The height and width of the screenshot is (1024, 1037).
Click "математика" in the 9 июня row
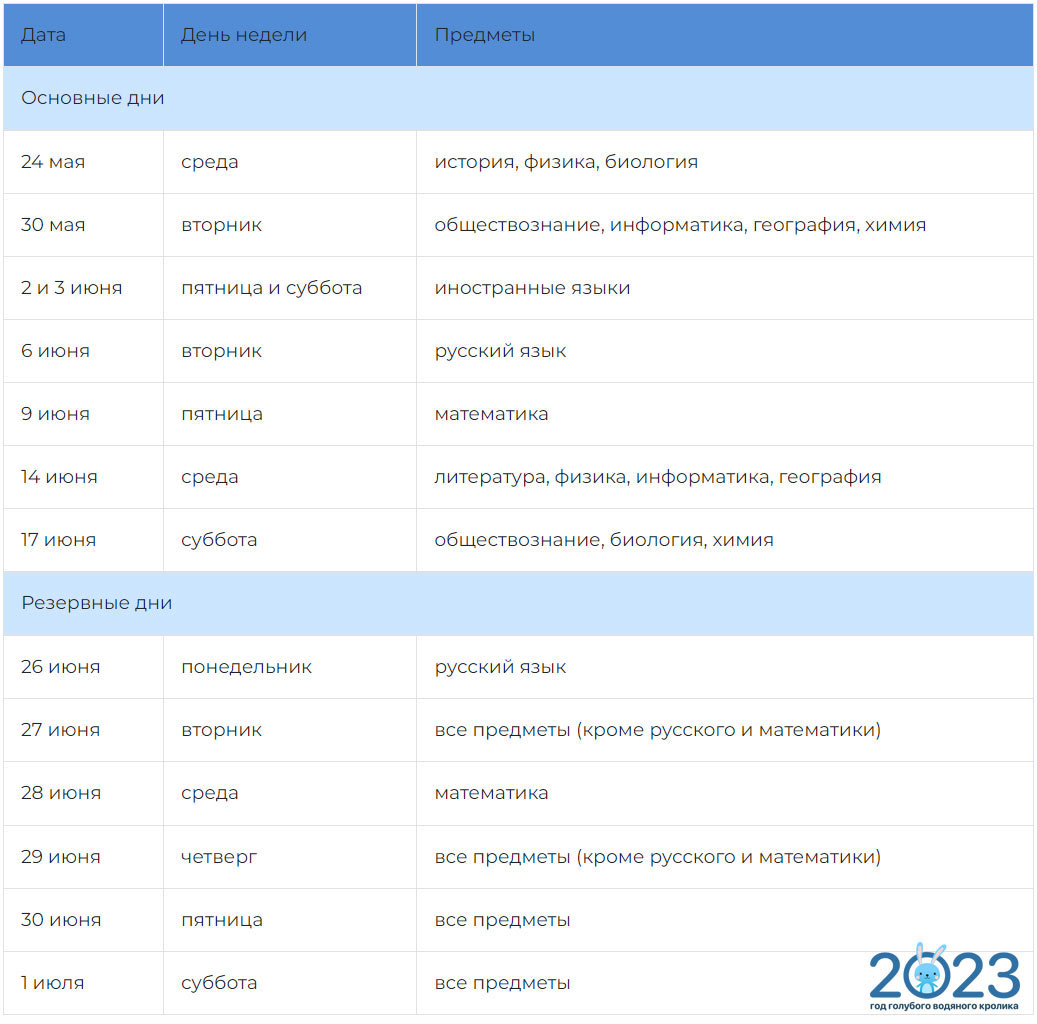(x=491, y=414)
